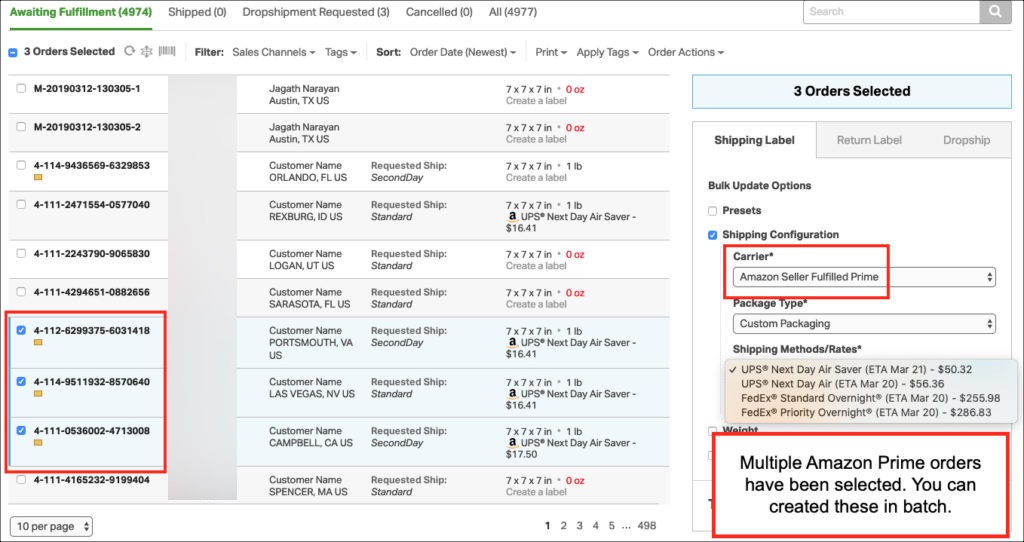Go to page 2 of orders
Image resolution: width=1024 pixels, height=542 pixels.
tap(564, 526)
